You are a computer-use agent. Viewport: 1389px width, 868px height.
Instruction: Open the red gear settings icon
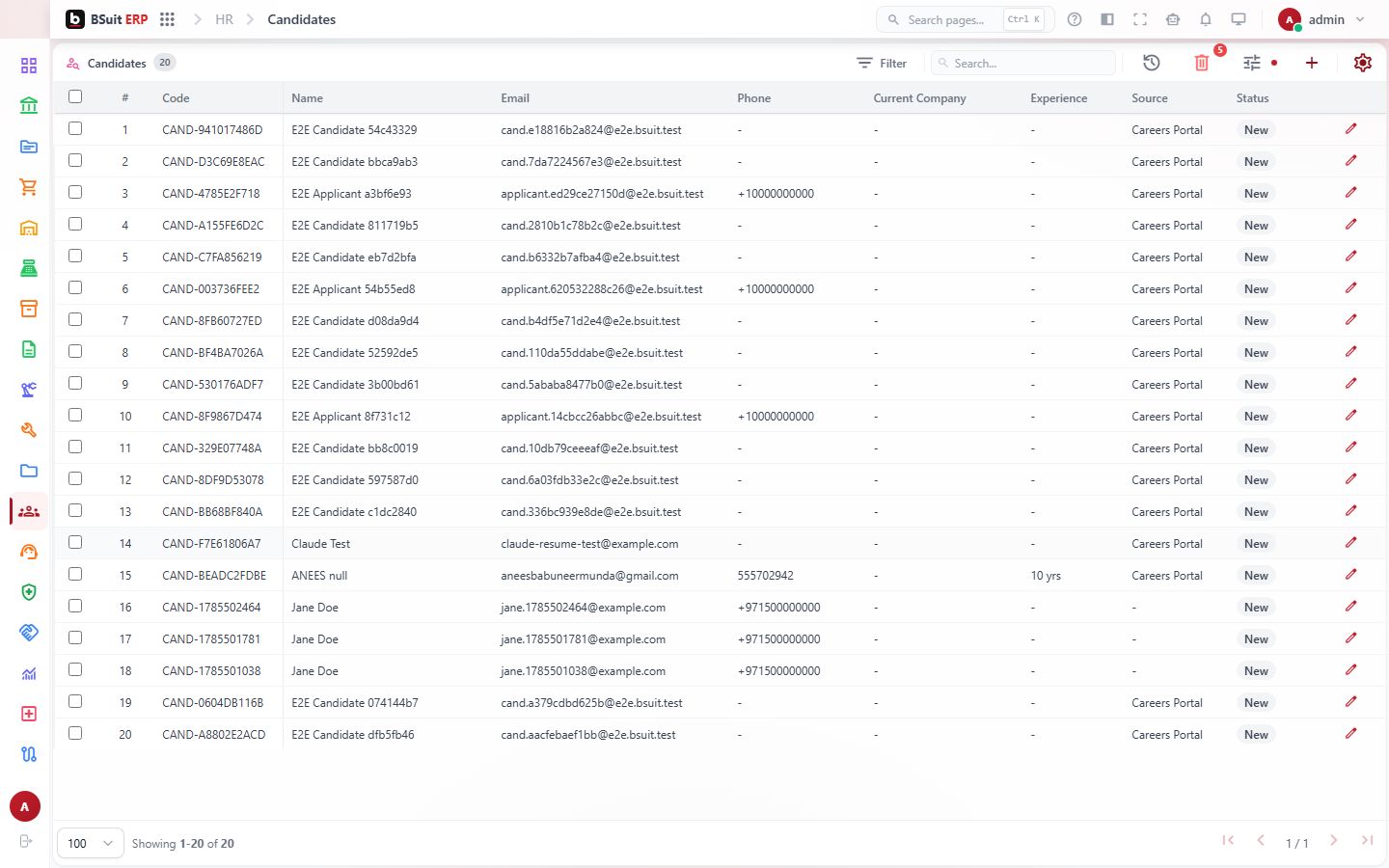(1363, 63)
